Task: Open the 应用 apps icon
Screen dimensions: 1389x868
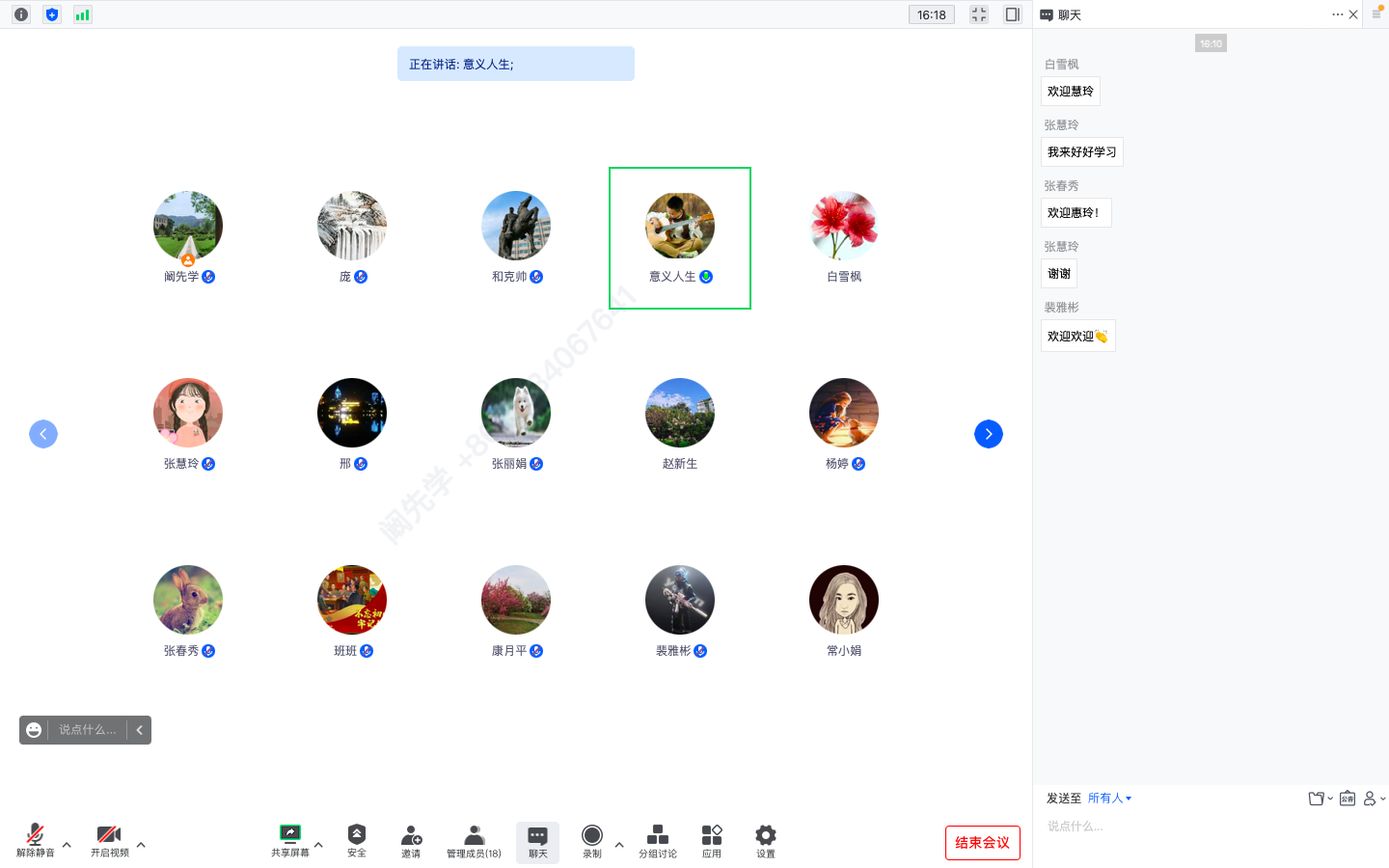Action: click(x=712, y=839)
